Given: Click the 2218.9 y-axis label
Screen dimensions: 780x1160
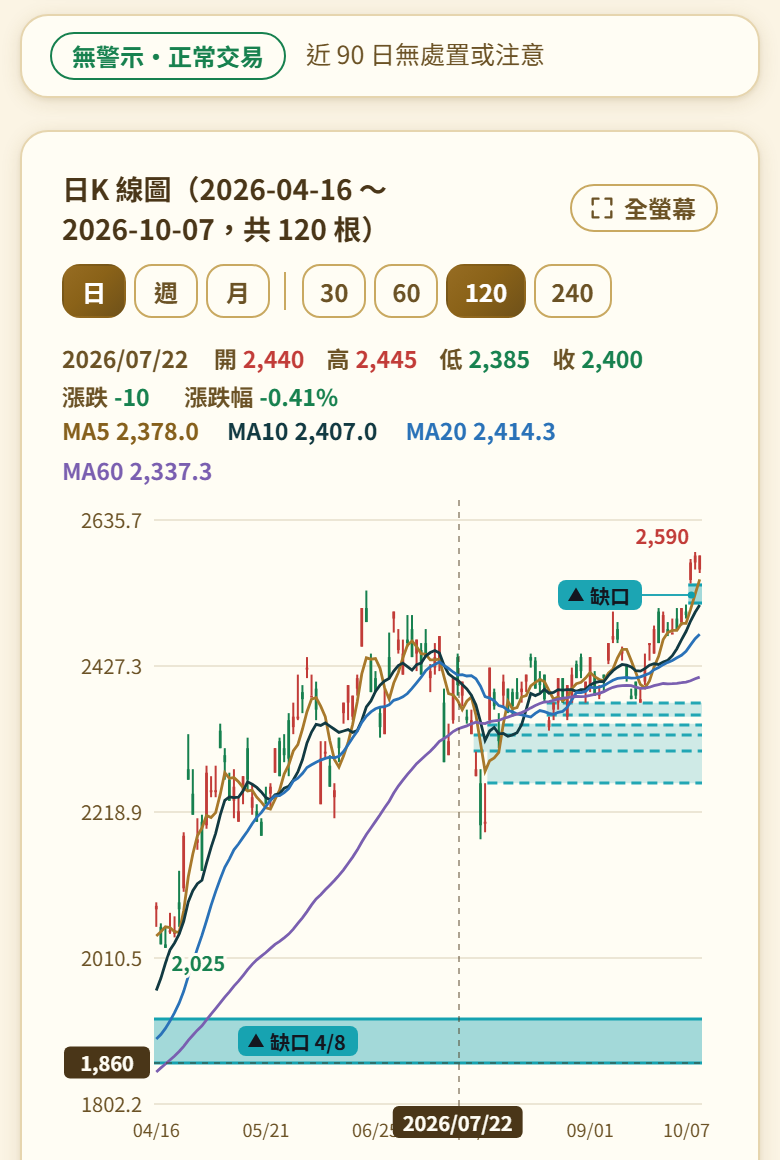Looking at the screenshot, I should point(111,812).
